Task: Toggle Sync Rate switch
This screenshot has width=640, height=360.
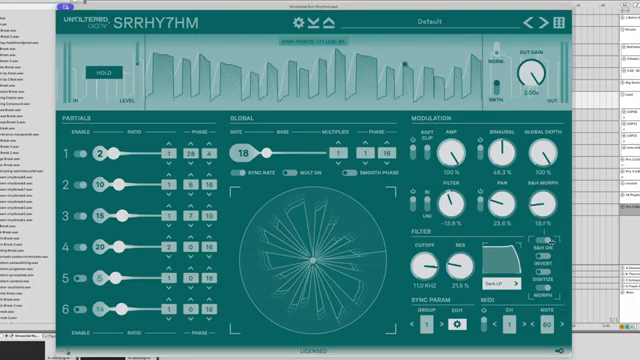Action: coord(238,173)
